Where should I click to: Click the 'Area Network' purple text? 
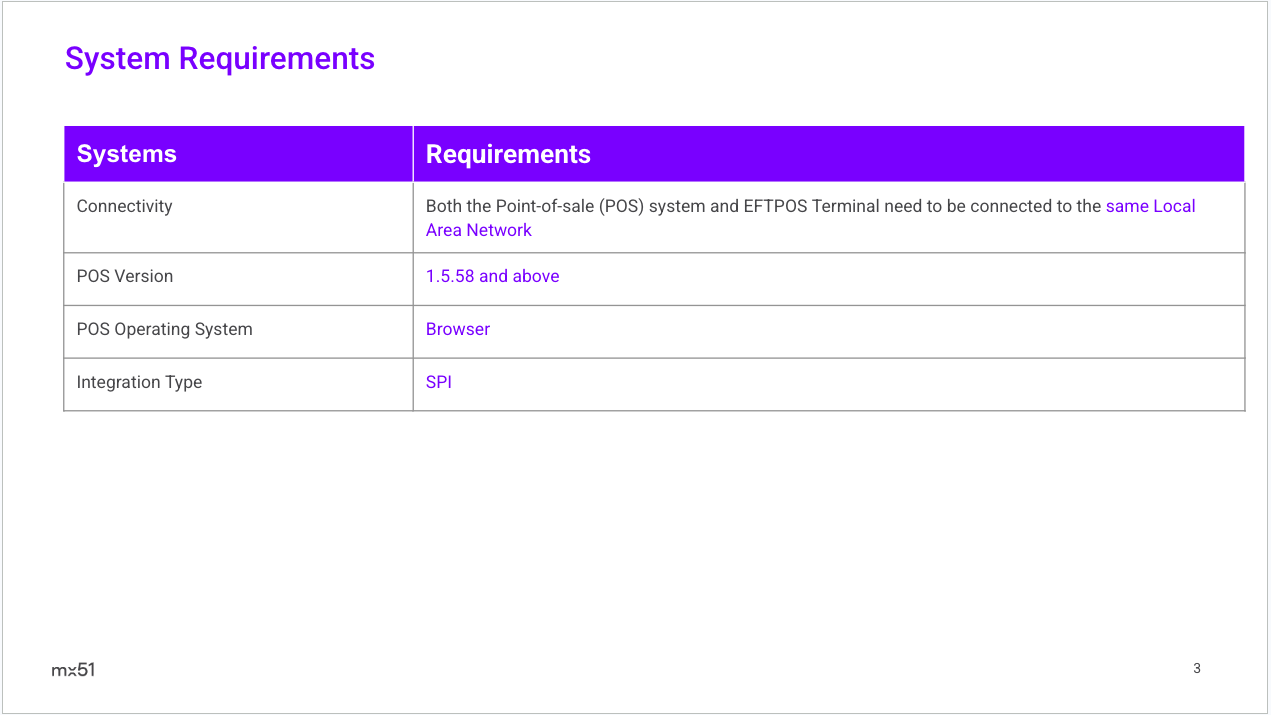[x=479, y=230]
